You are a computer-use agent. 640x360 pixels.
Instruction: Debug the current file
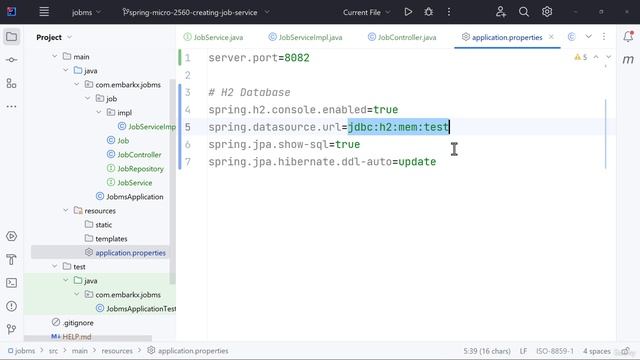point(429,12)
